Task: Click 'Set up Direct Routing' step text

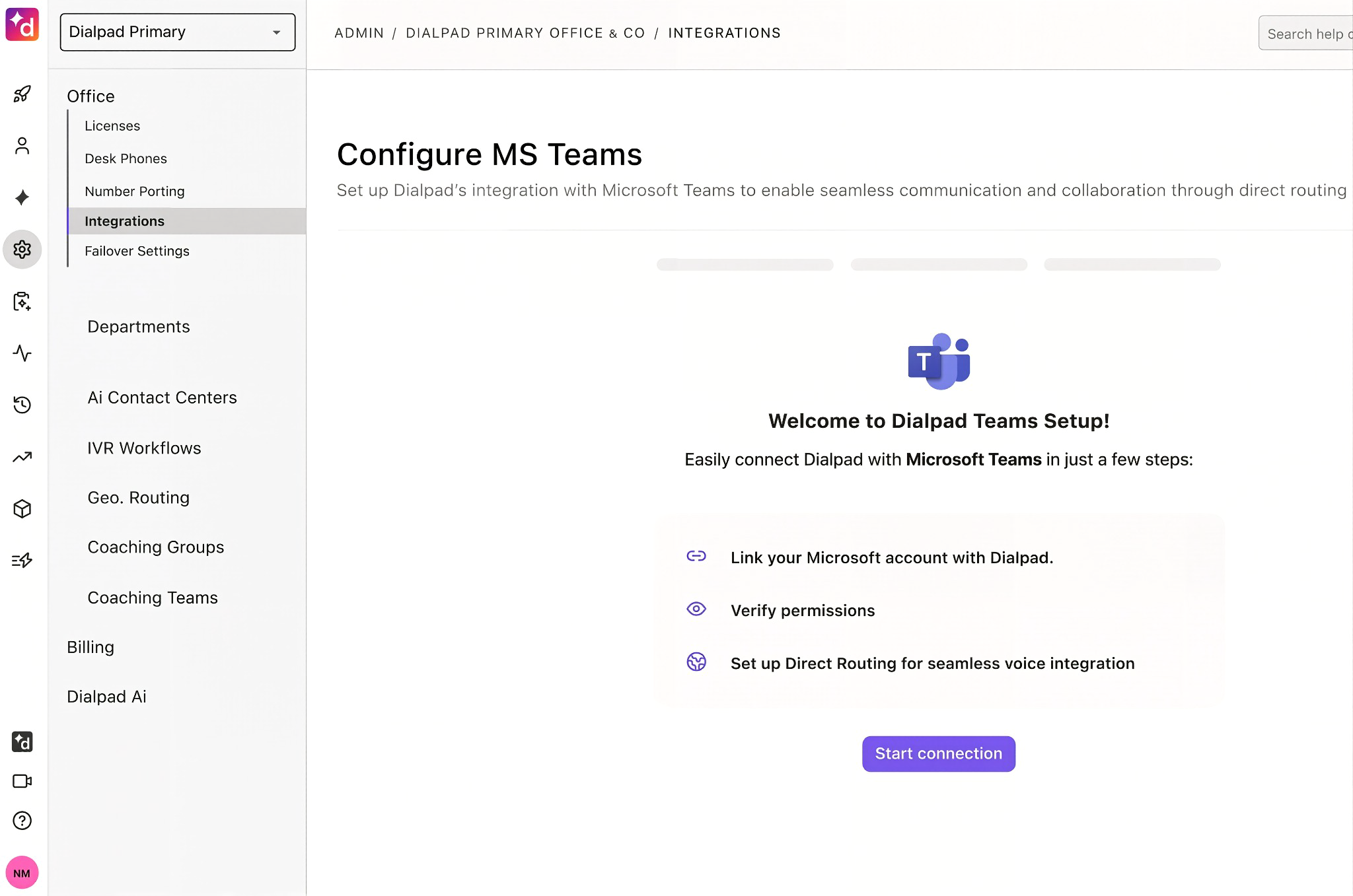Action: 933,664
